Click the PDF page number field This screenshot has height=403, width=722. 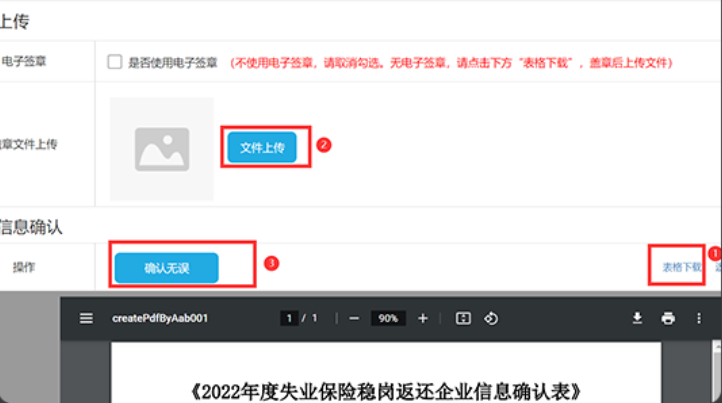pos(289,318)
